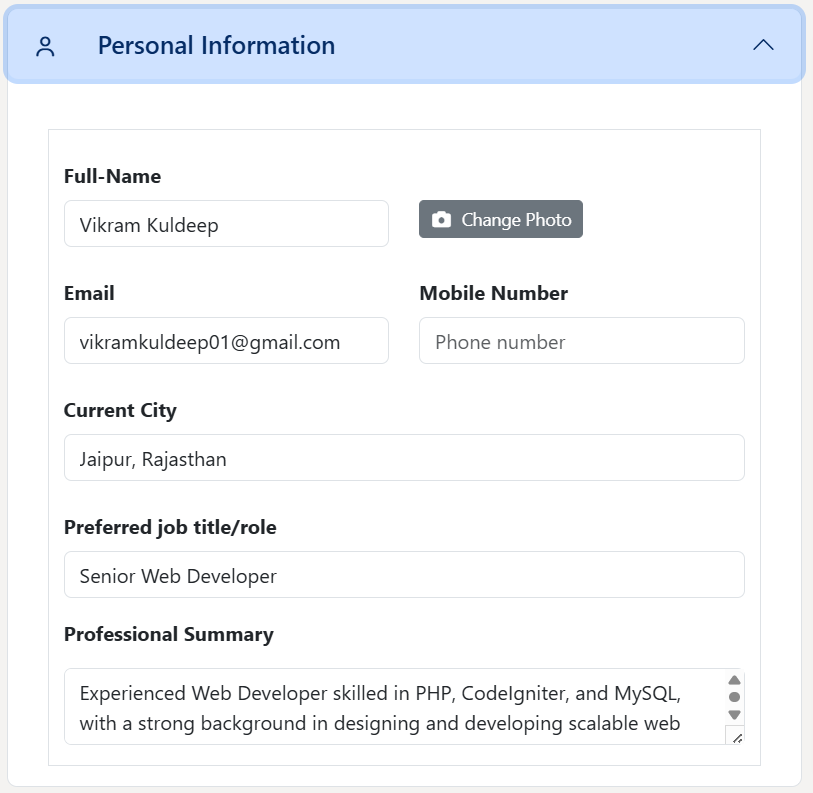Viewport: 813px width, 793px height.
Task: Click into the Email address field
Action: coord(226,341)
